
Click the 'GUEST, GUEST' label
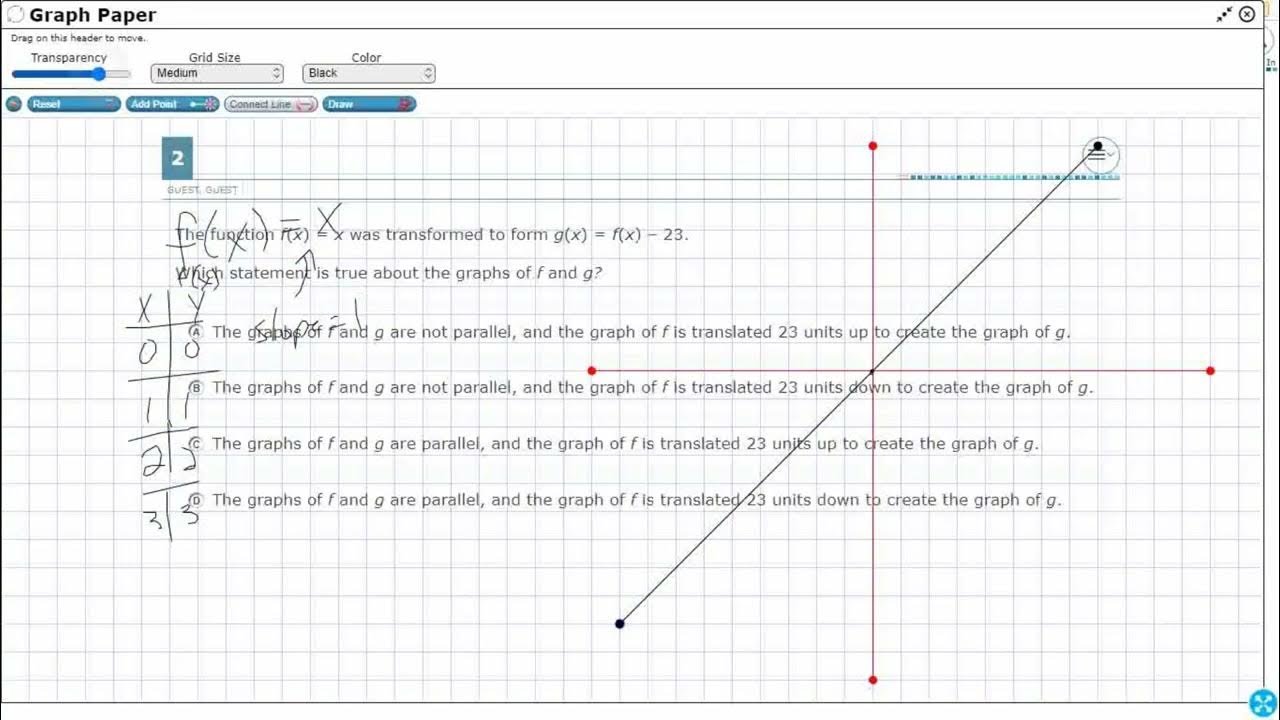(202, 190)
